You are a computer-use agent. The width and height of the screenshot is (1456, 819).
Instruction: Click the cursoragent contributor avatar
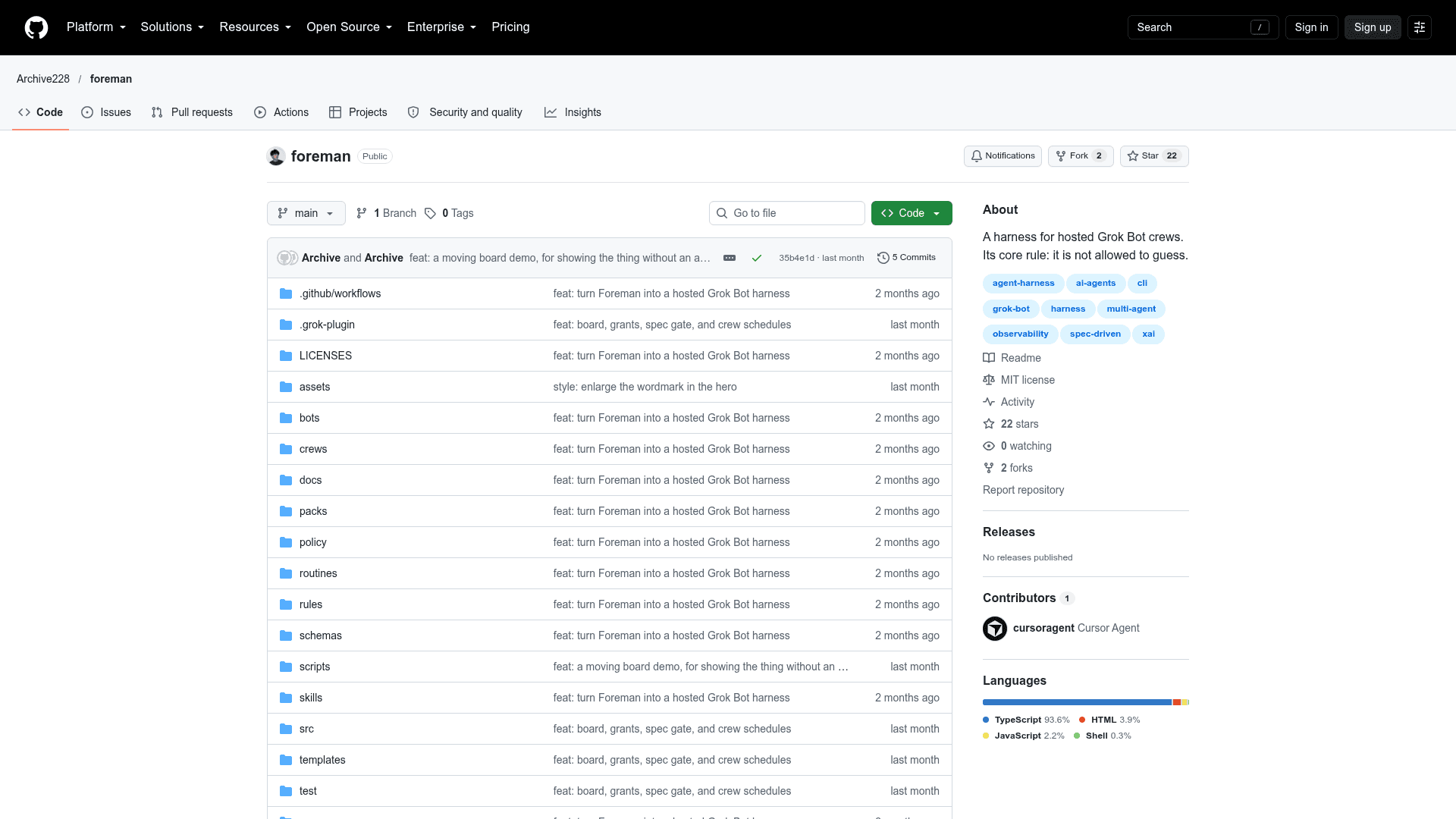(x=995, y=628)
